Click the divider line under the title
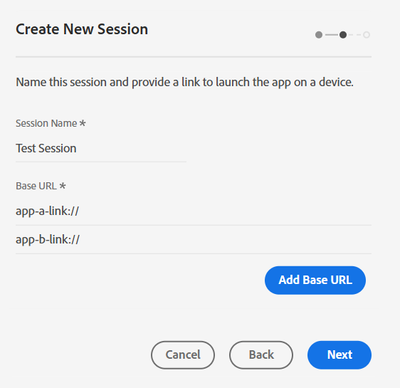The image size is (400, 388). [x=193, y=57]
